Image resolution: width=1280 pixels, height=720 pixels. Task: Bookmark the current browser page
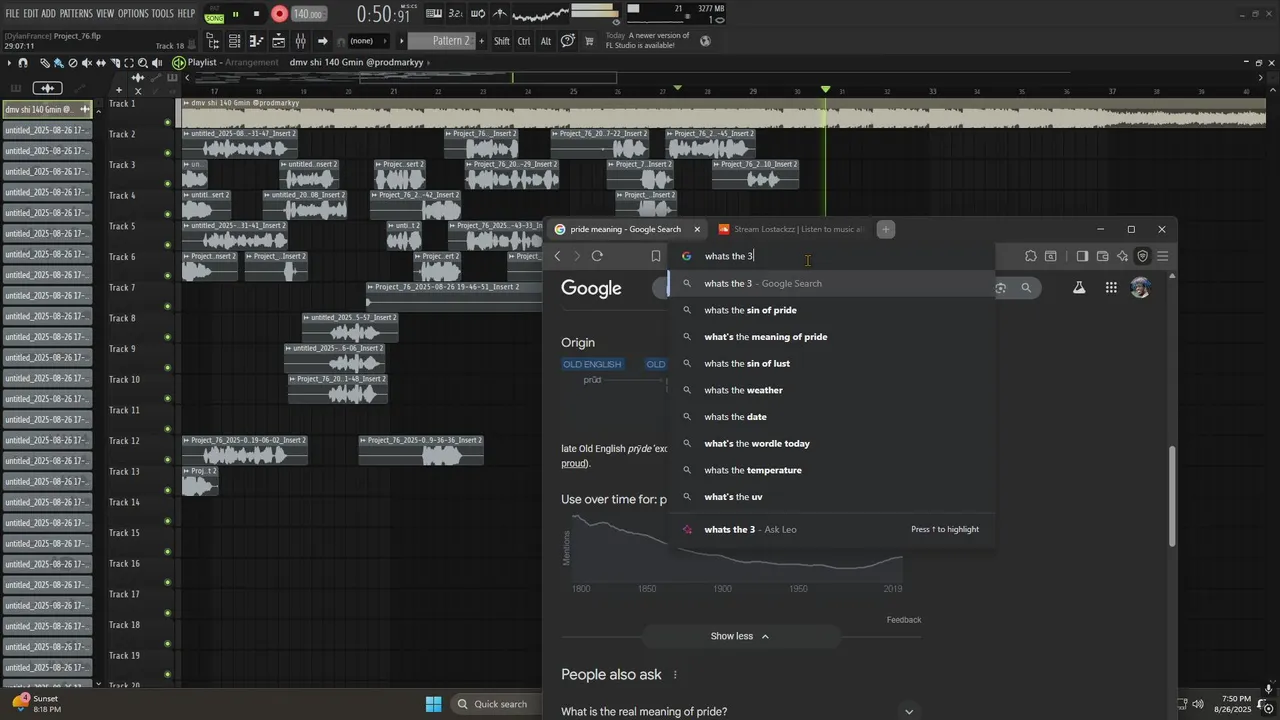coord(655,256)
